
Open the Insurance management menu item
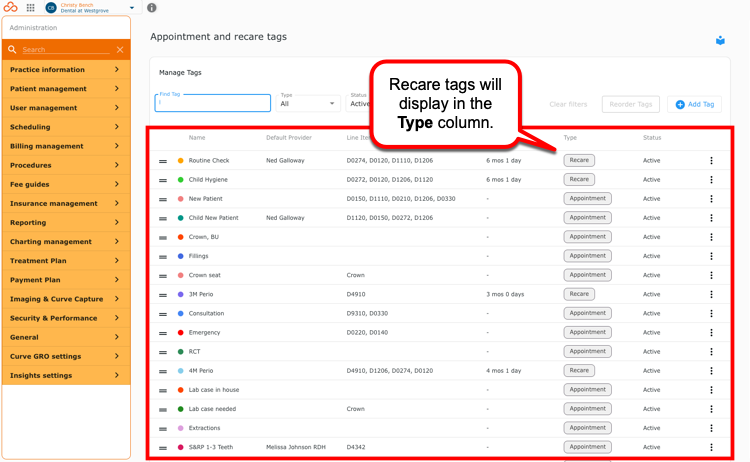tap(66, 203)
